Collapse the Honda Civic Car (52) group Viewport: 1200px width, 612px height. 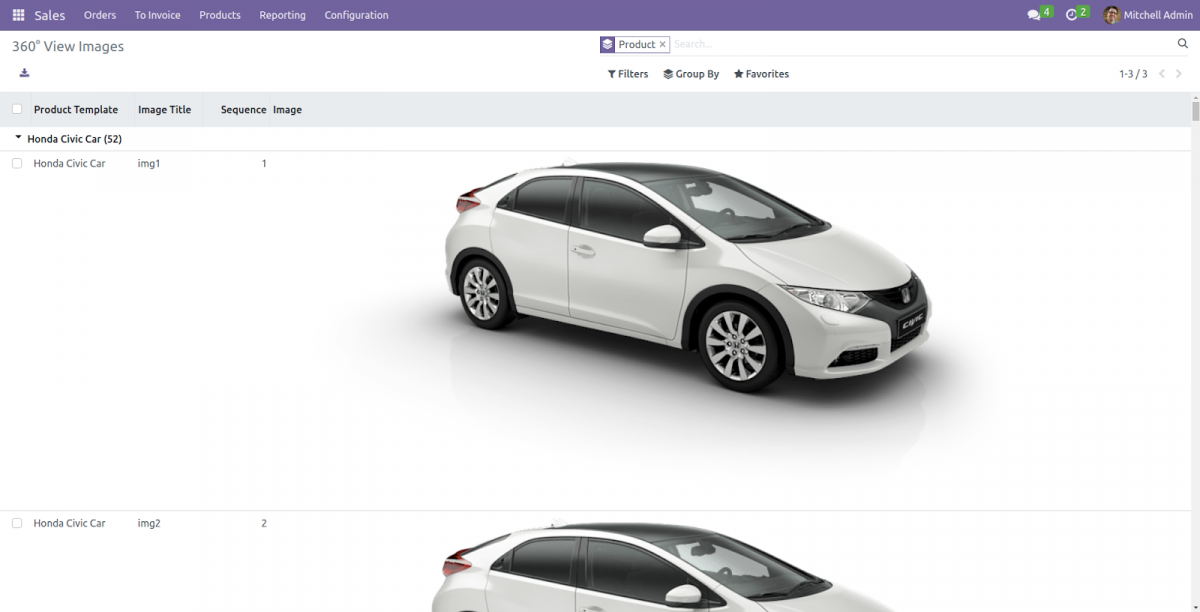(x=17, y=138)
